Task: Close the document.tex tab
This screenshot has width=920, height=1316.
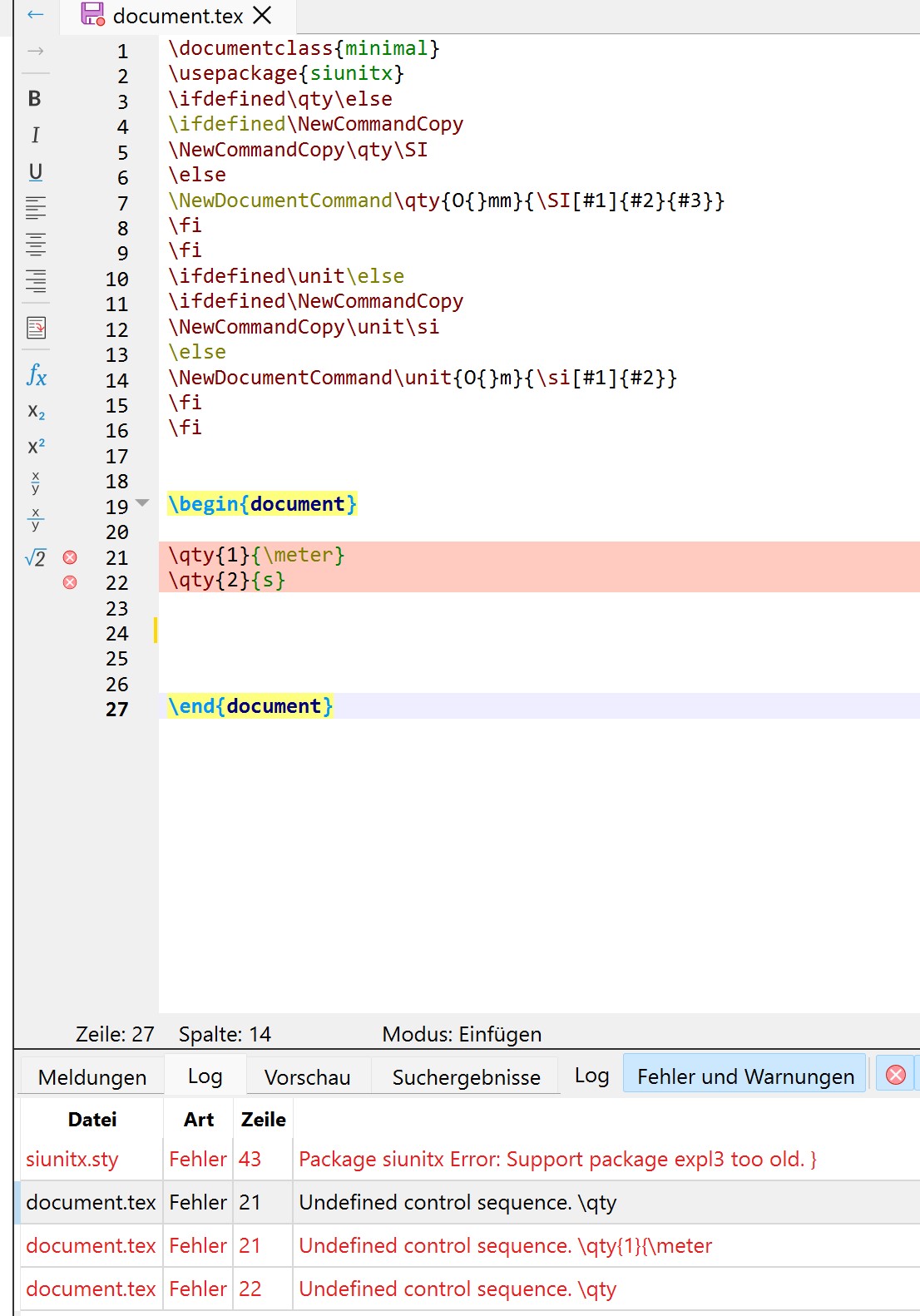Action: point(262,15)
